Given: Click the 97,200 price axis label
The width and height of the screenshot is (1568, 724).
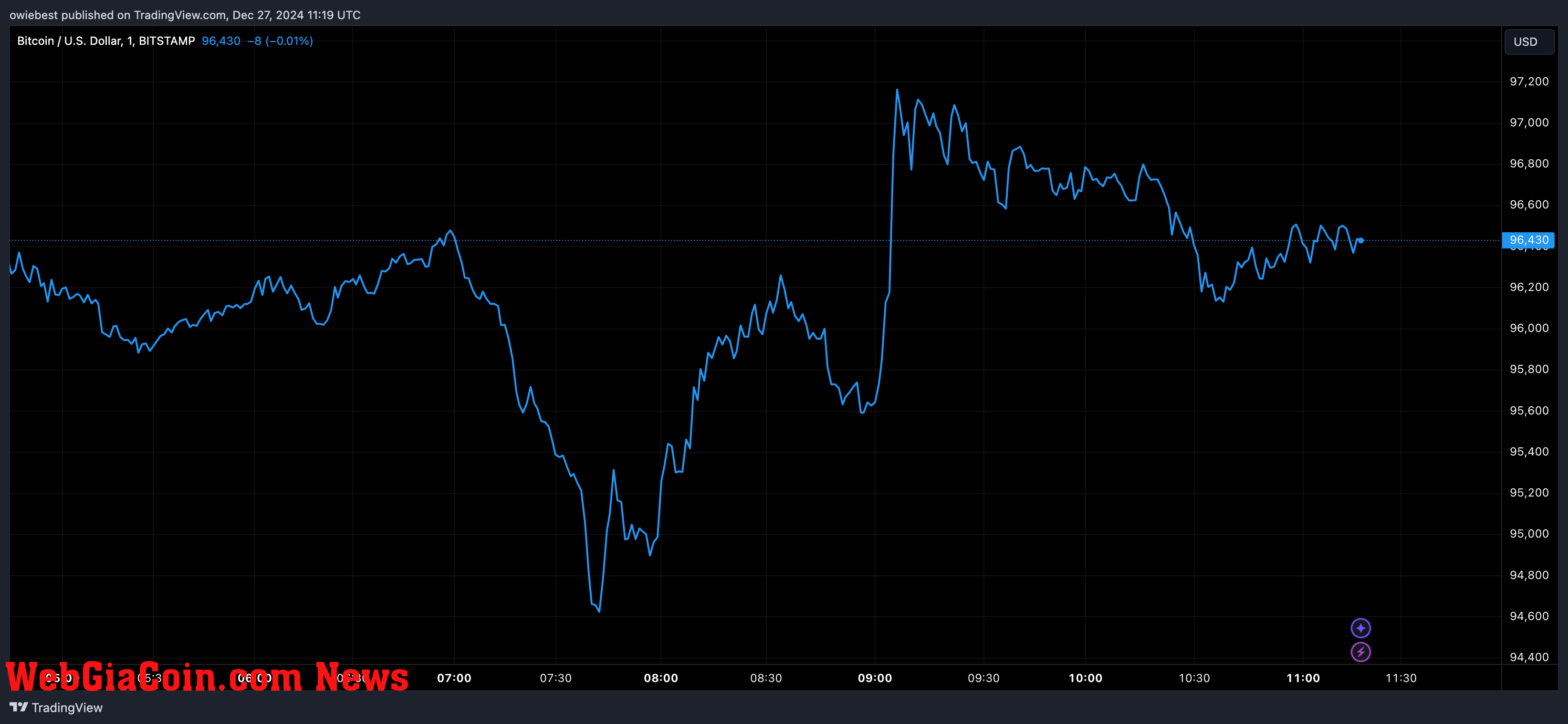Looking at the screenshot, I should pyautogui.click(x=1529, y=82).
